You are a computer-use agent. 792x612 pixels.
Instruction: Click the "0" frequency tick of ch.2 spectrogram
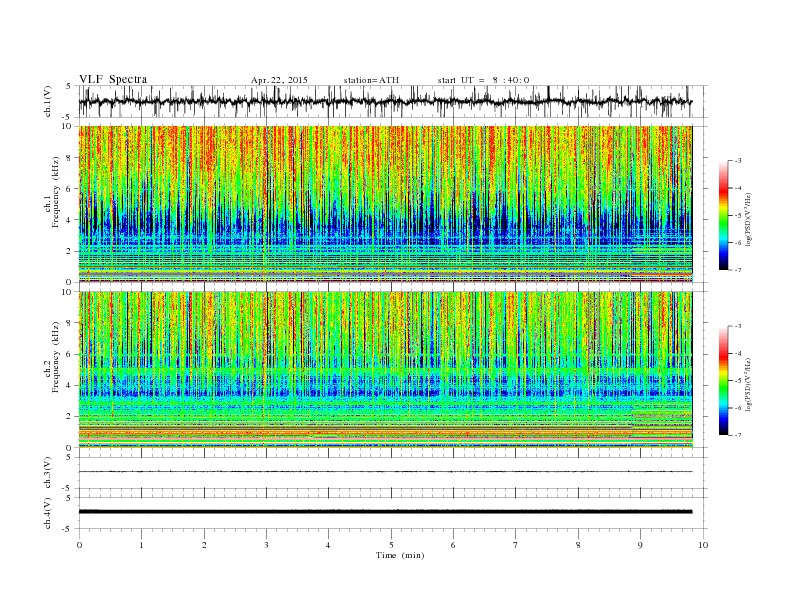(70, 448)
